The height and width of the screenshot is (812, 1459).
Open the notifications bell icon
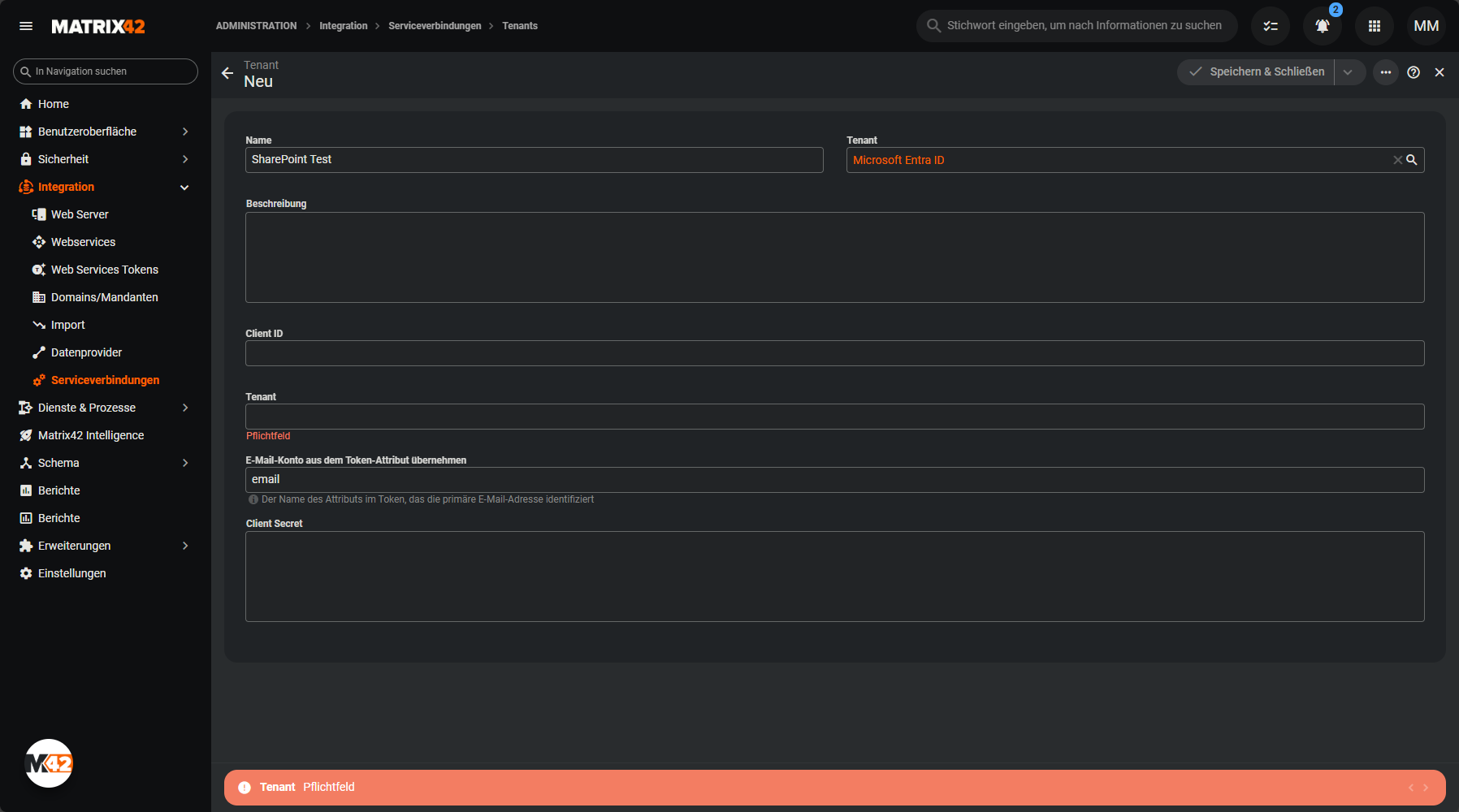(1322, 26)
